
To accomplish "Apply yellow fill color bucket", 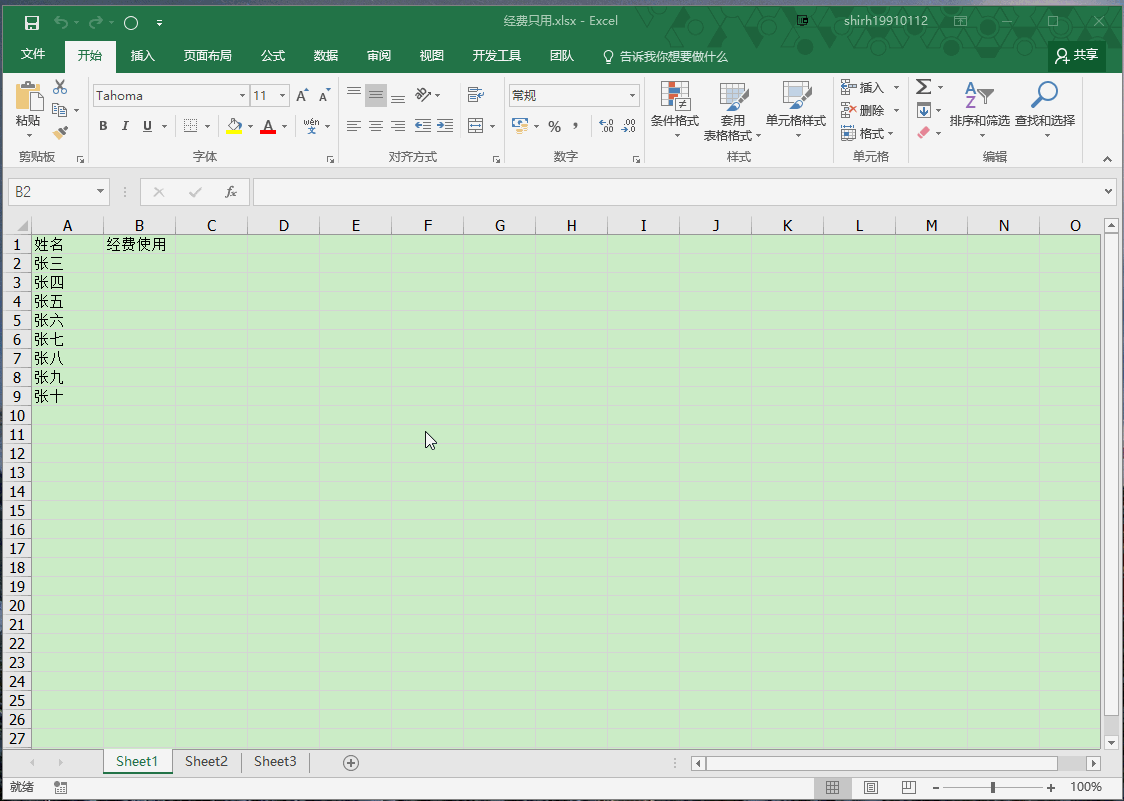I will [234, 126].
